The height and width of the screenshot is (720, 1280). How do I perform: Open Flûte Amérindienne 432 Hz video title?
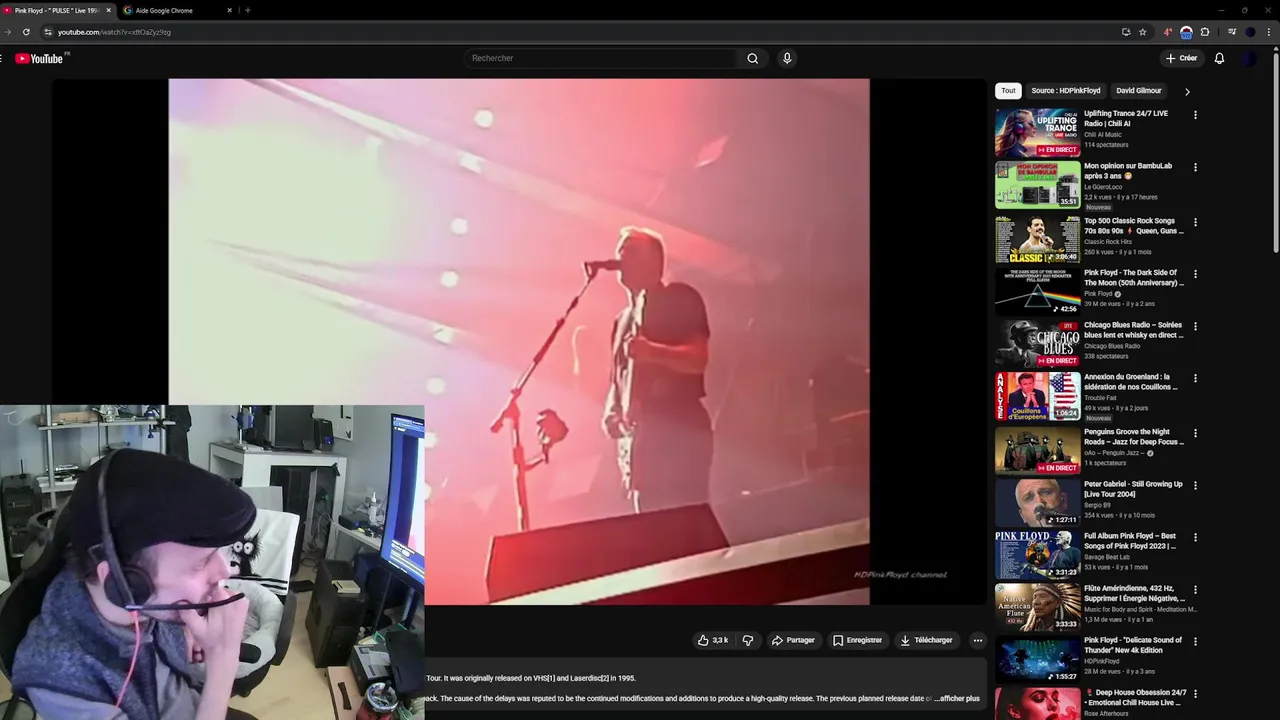pyautogui.click(x=1135, y=593)
